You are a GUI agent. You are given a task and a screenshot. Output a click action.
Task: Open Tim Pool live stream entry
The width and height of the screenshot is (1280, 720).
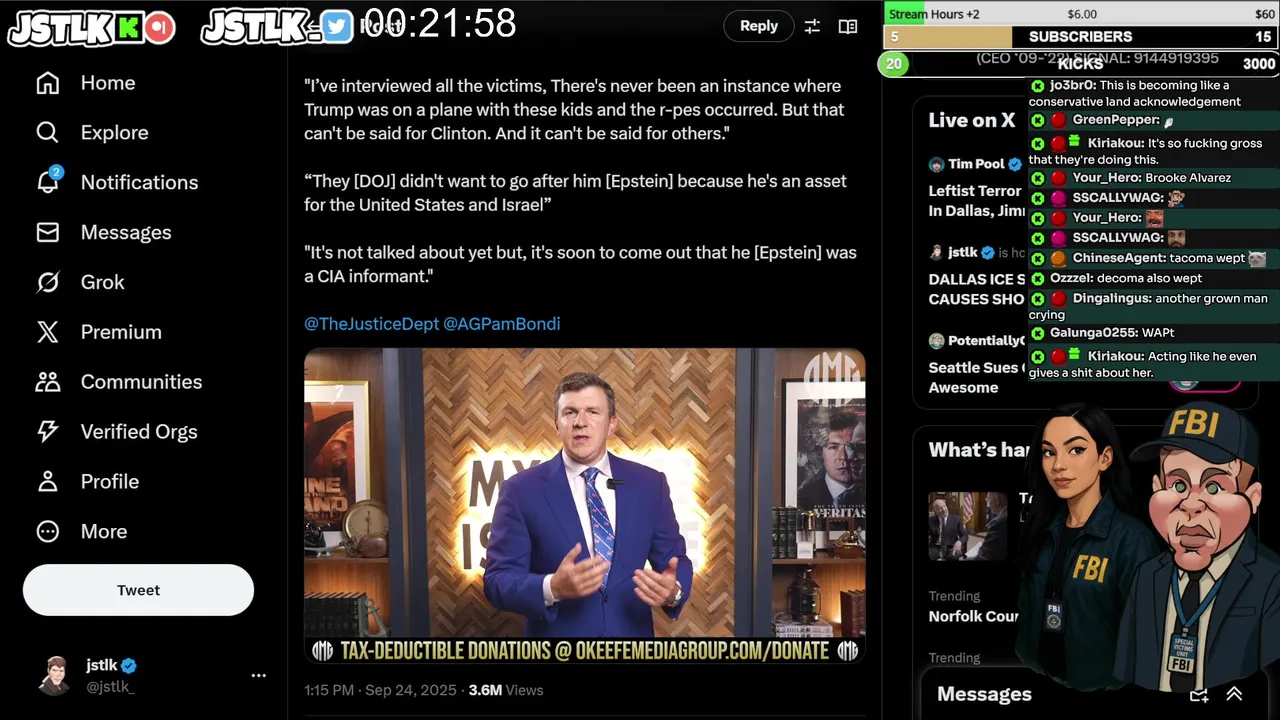pyautogui.click(x=975, y=187)
